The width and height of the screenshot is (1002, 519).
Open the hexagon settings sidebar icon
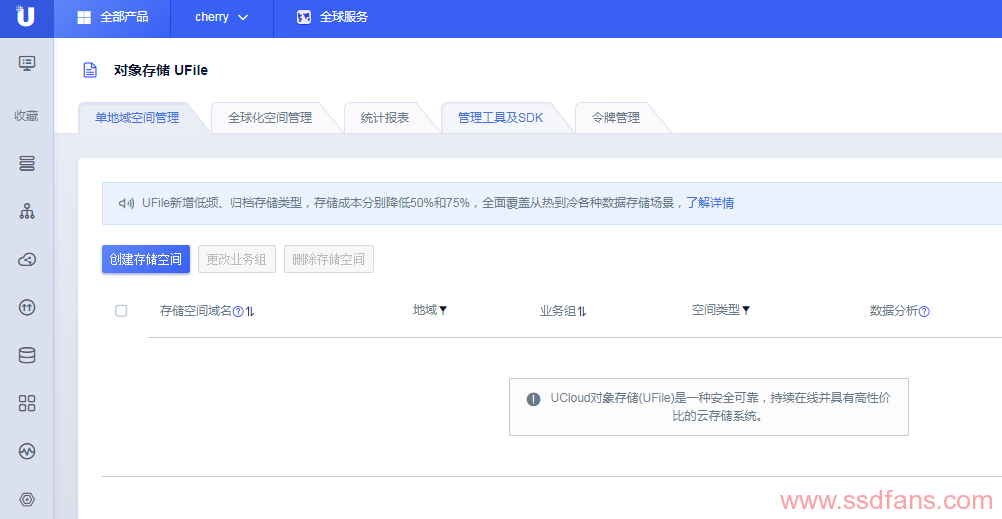(27, 499)
